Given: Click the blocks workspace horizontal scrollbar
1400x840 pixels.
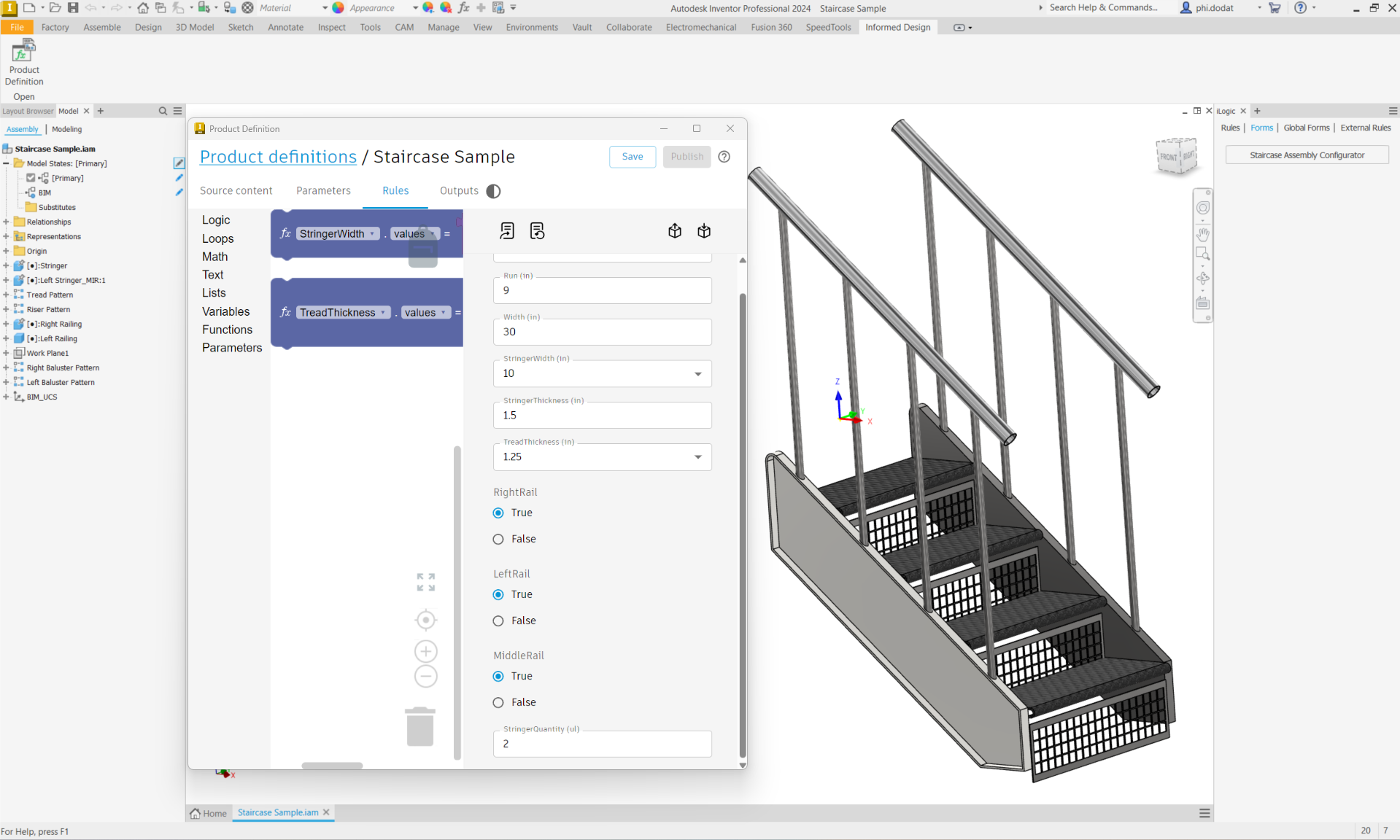Looking at the screenshot, I should [x=332, y=766].
